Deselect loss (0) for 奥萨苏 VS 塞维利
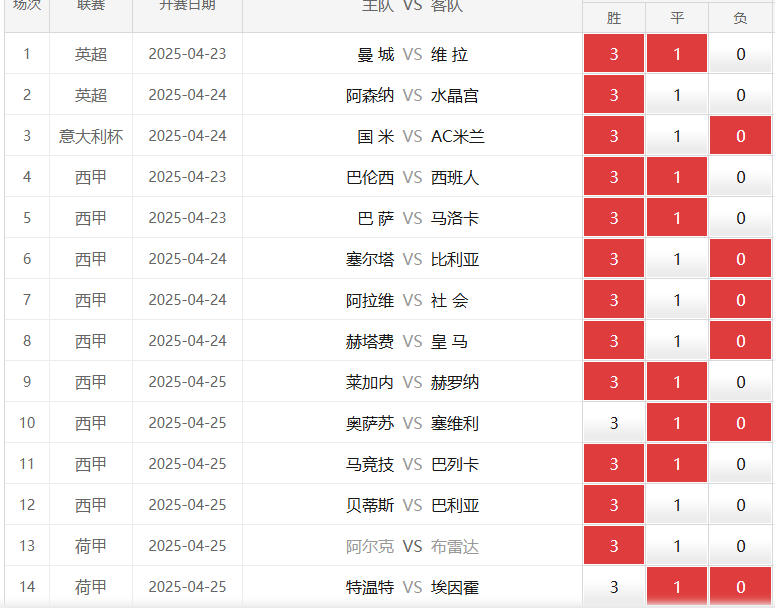The width and height of the screenshot is (775, 609). (740, 423)
